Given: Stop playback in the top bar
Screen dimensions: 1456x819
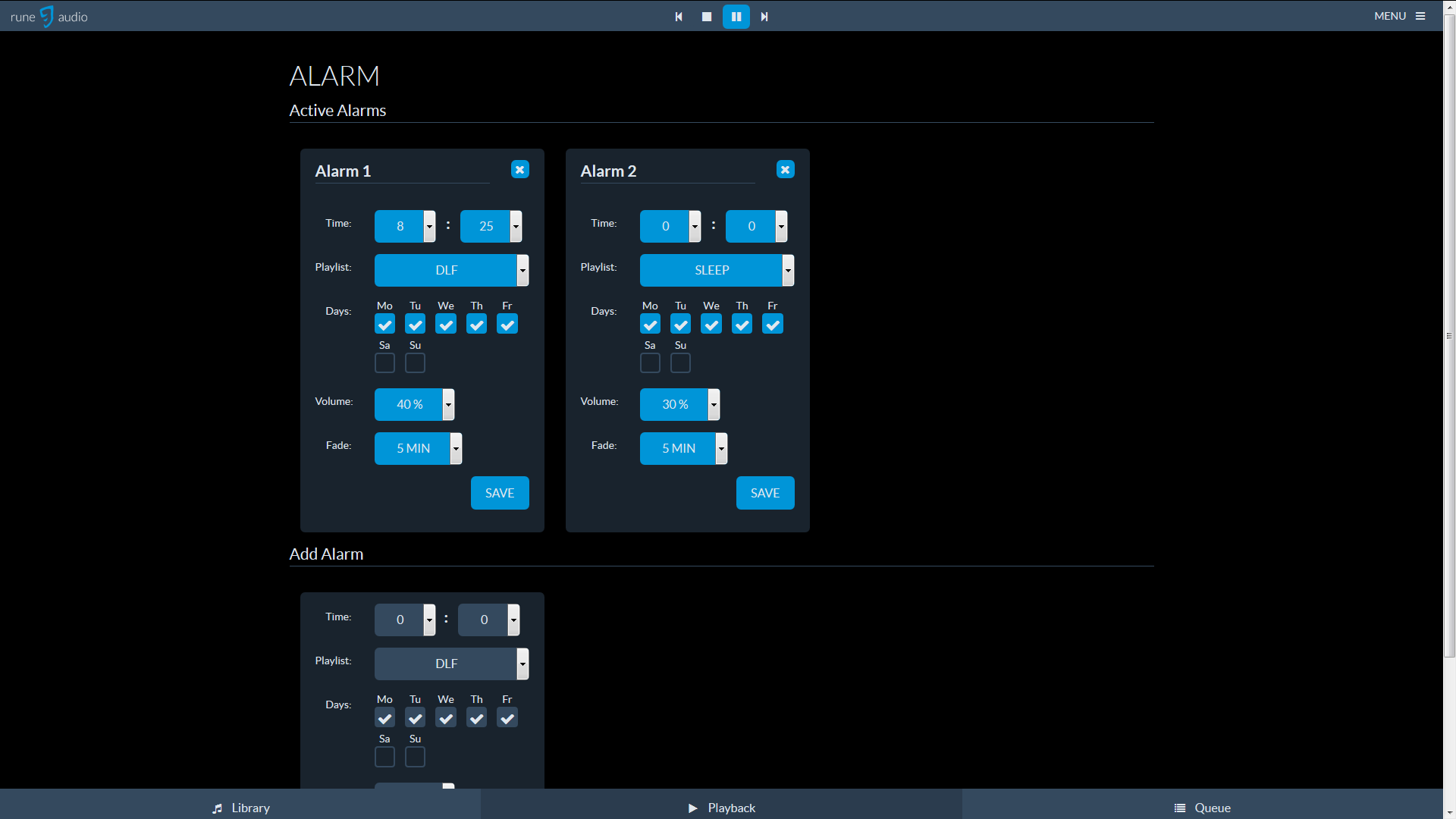Looking at the screenshot, I should point(707,17).
